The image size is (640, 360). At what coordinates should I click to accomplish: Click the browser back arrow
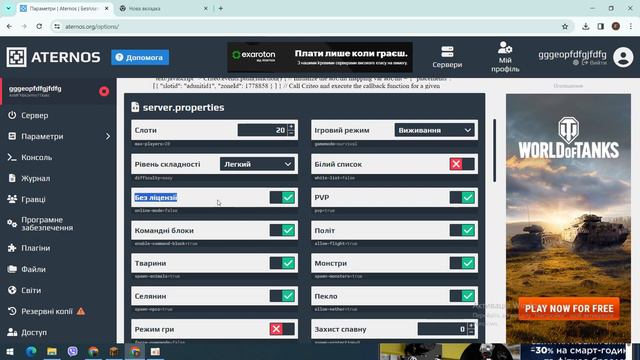[x=9, y=27]
